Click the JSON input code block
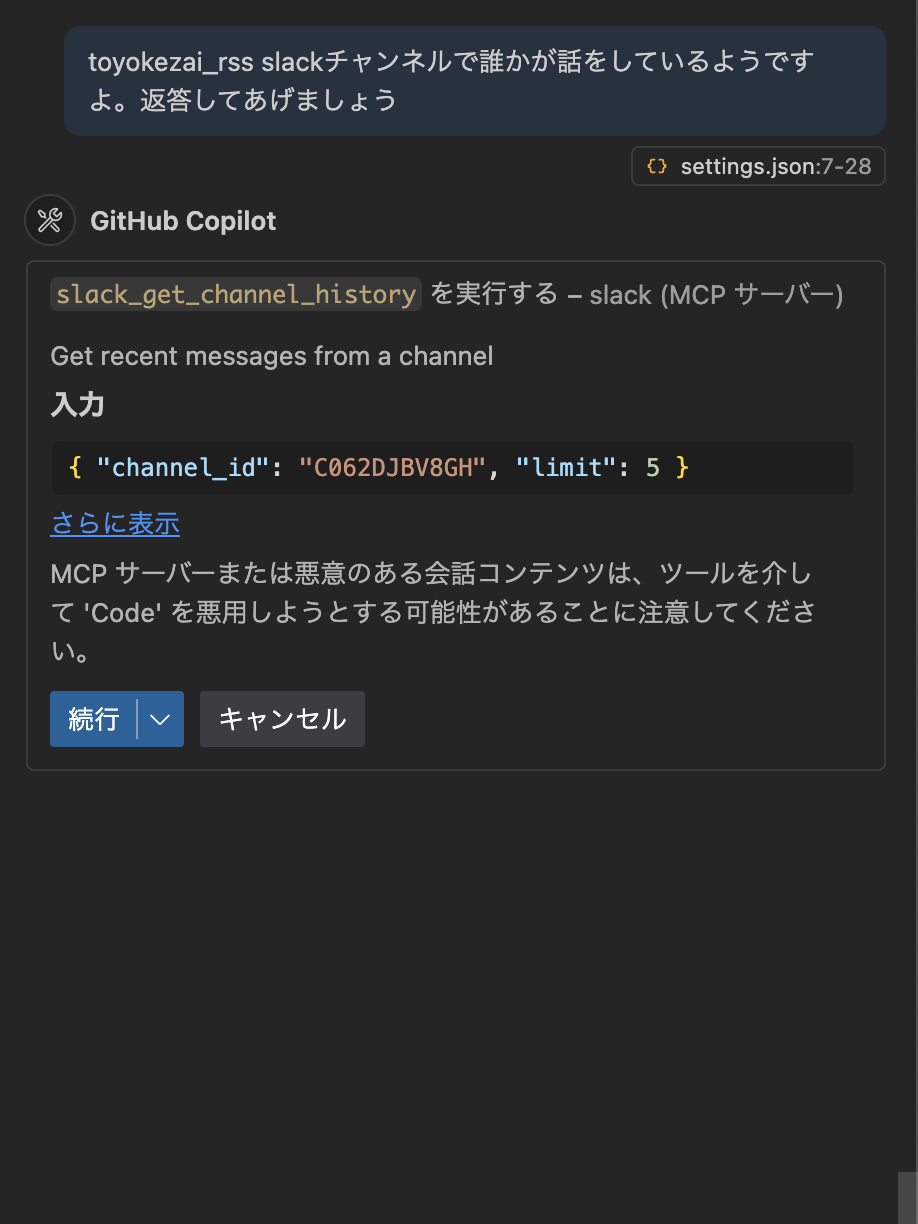This screenshot has width=918, height=1224. (452, 467)
